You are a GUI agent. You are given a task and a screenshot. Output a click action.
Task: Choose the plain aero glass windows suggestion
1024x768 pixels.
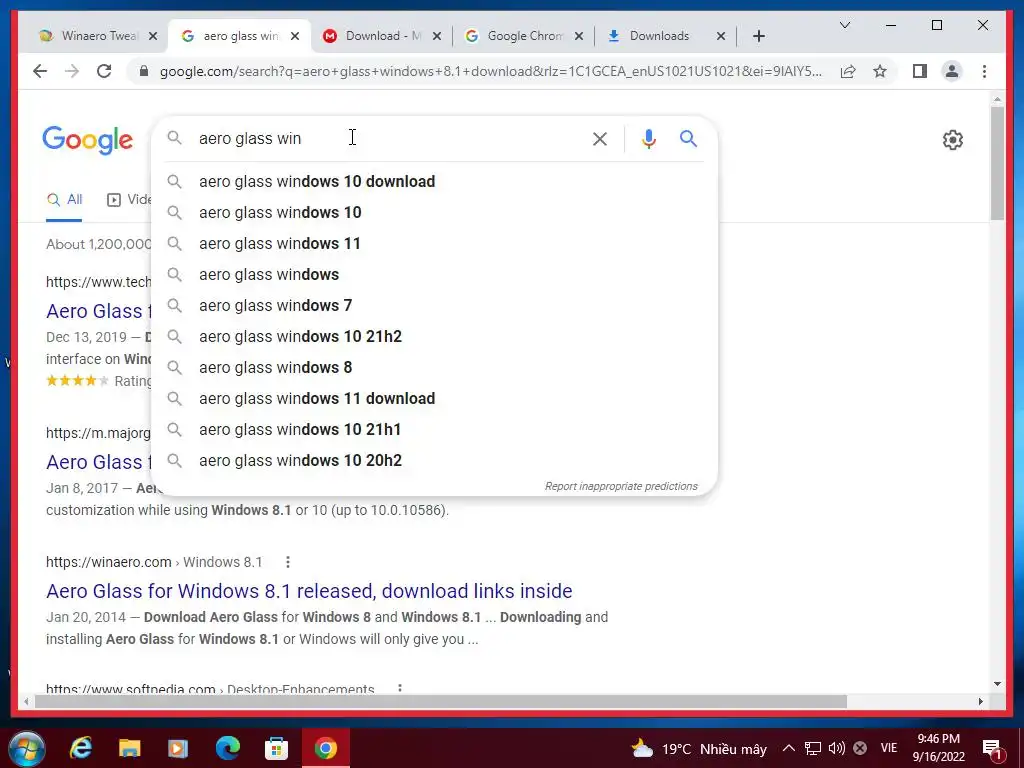pos(434,274)
